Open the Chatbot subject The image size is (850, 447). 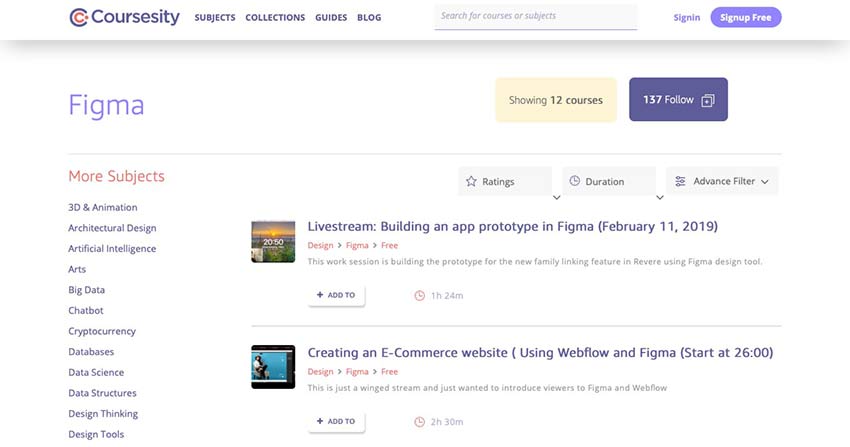[x=86, y=310]
